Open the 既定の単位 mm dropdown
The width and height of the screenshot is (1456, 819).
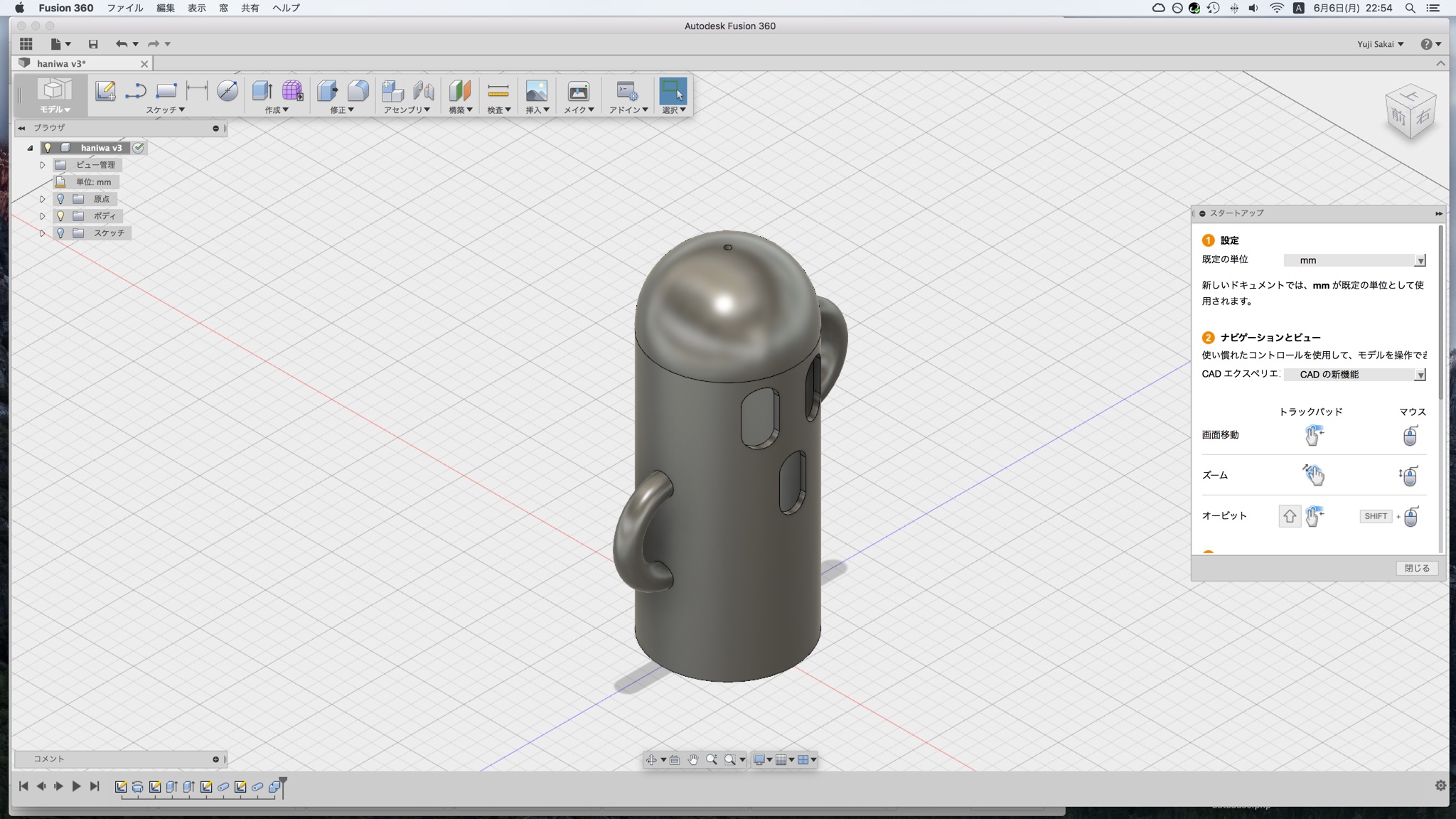(1354, 260)
